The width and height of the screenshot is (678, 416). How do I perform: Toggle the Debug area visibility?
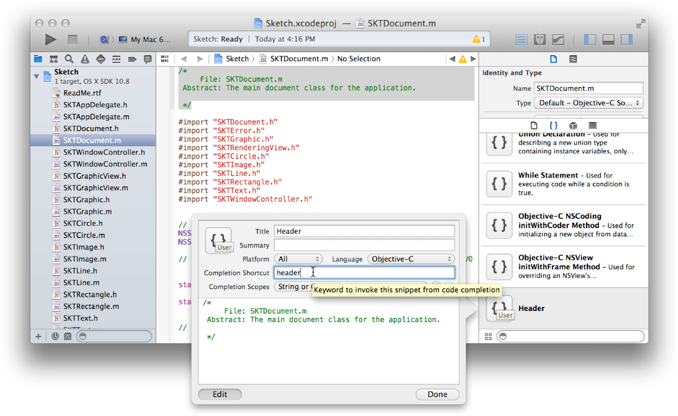tap(608, 40)
